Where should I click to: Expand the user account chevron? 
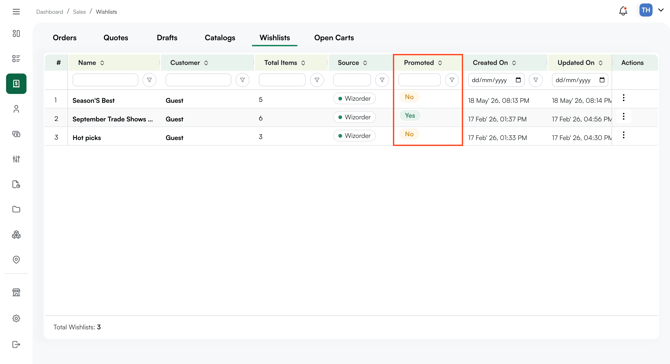[661, 10]
